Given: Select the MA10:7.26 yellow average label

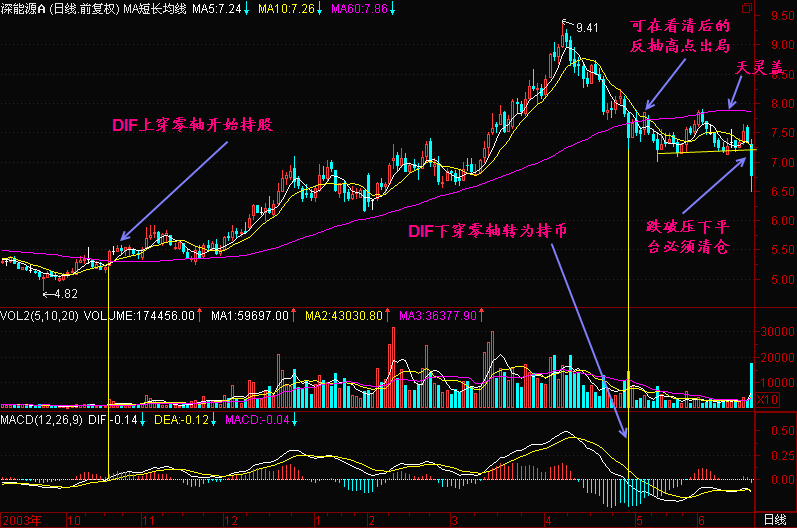Looking at the screenshot, I should click(x=289, y=9).
